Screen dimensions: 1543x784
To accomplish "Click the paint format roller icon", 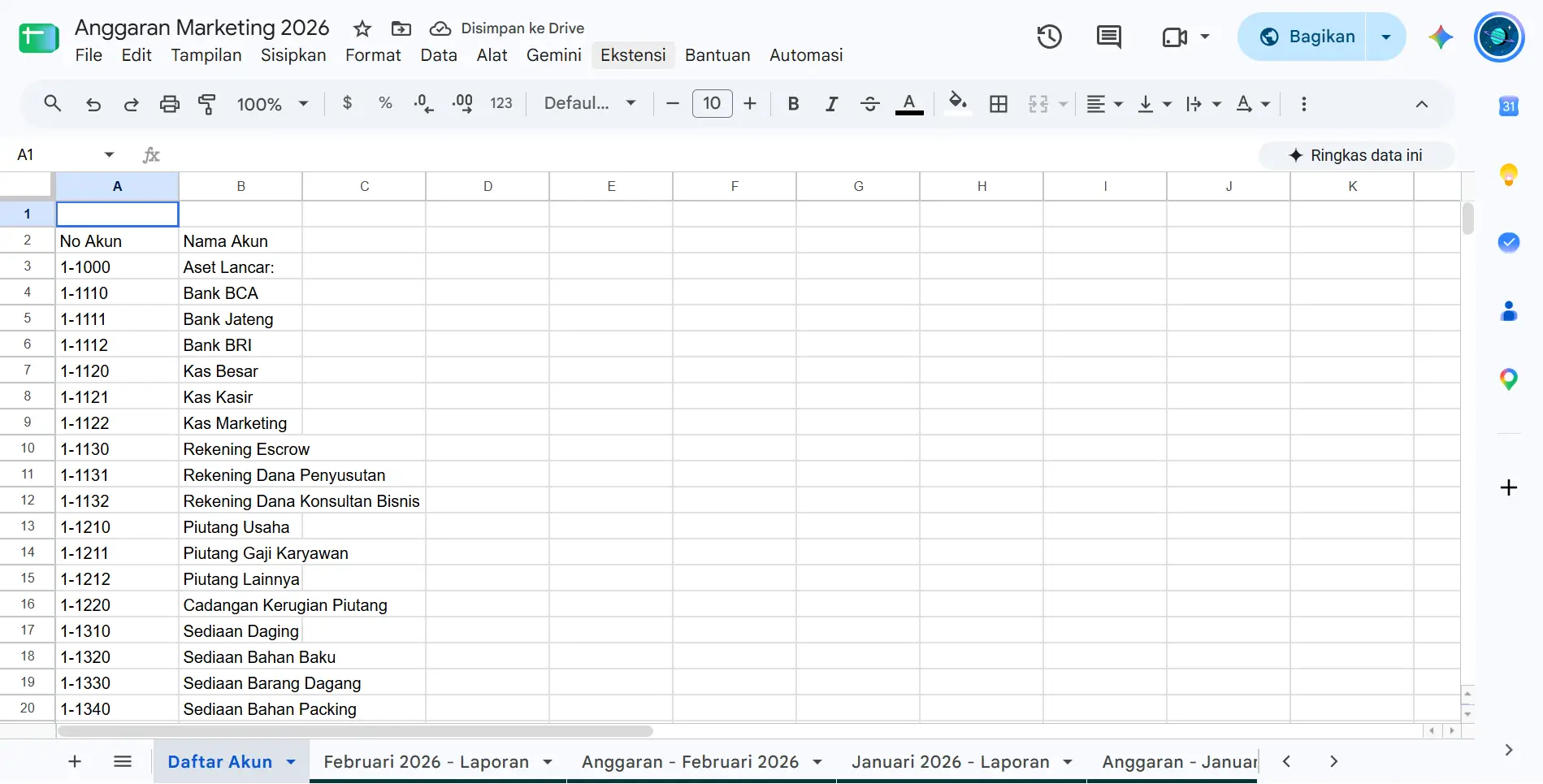I will coord(207,104).
